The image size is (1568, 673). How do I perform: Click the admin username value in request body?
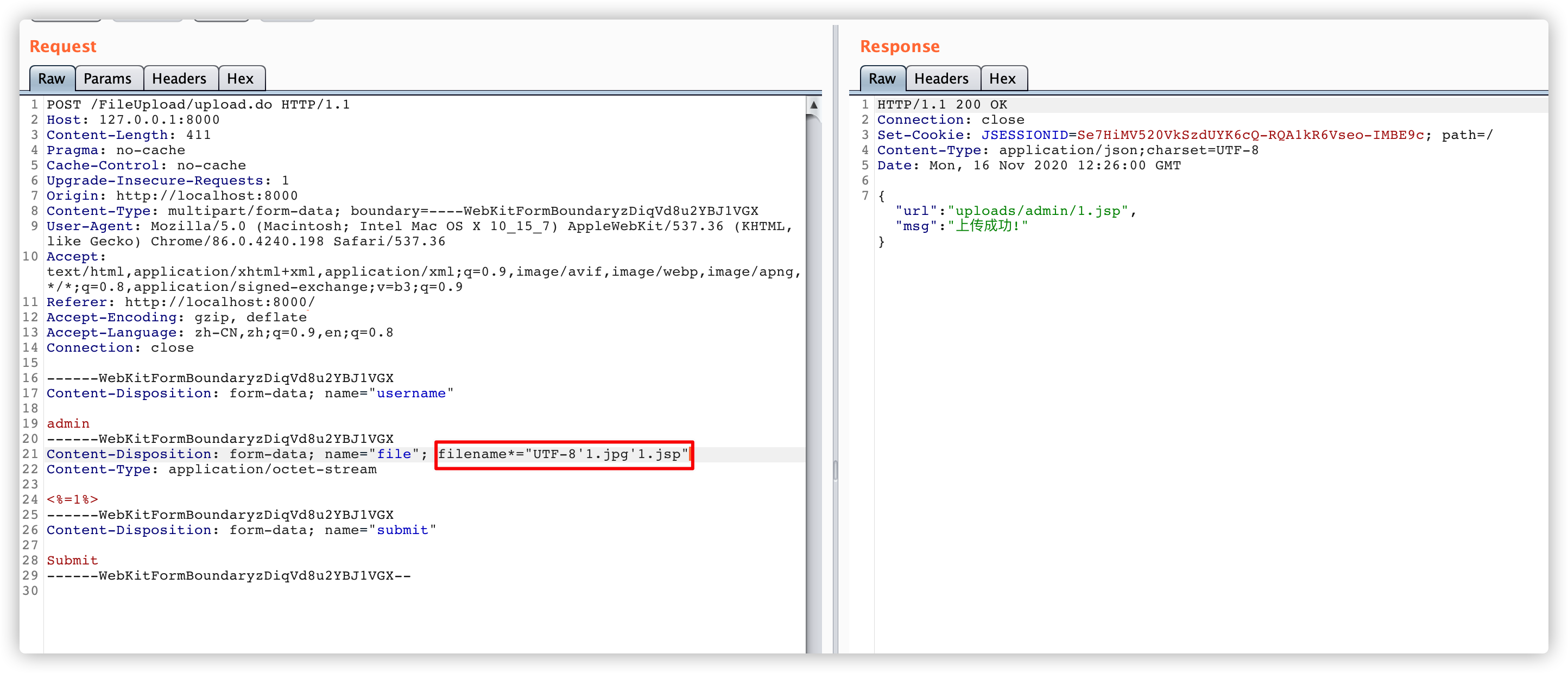click(x=67, y=423)
